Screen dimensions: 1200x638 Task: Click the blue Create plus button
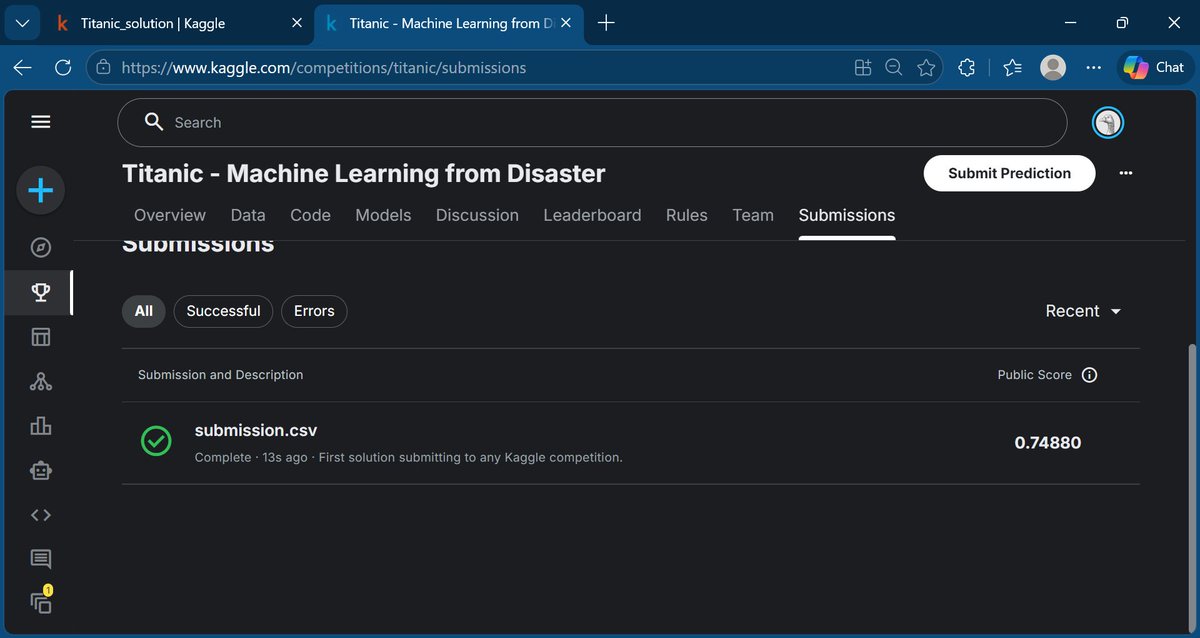[40, 191]
